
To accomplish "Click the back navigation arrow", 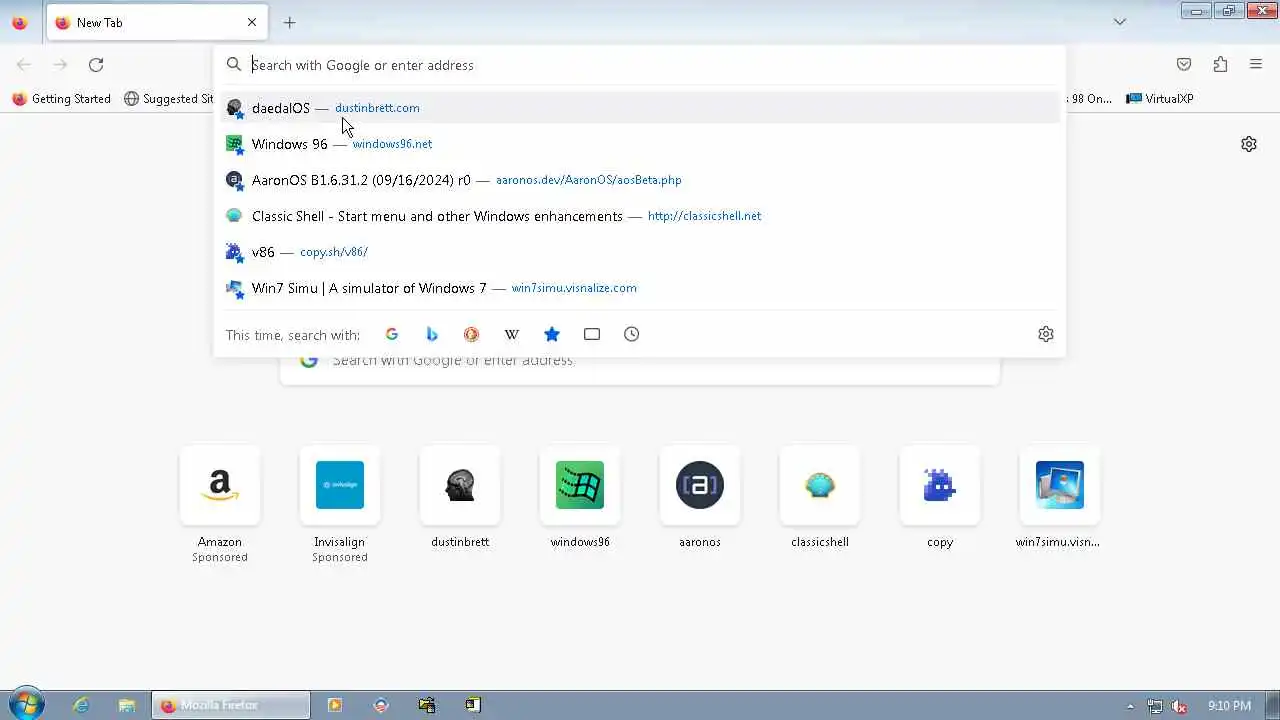I will point(24,65).
